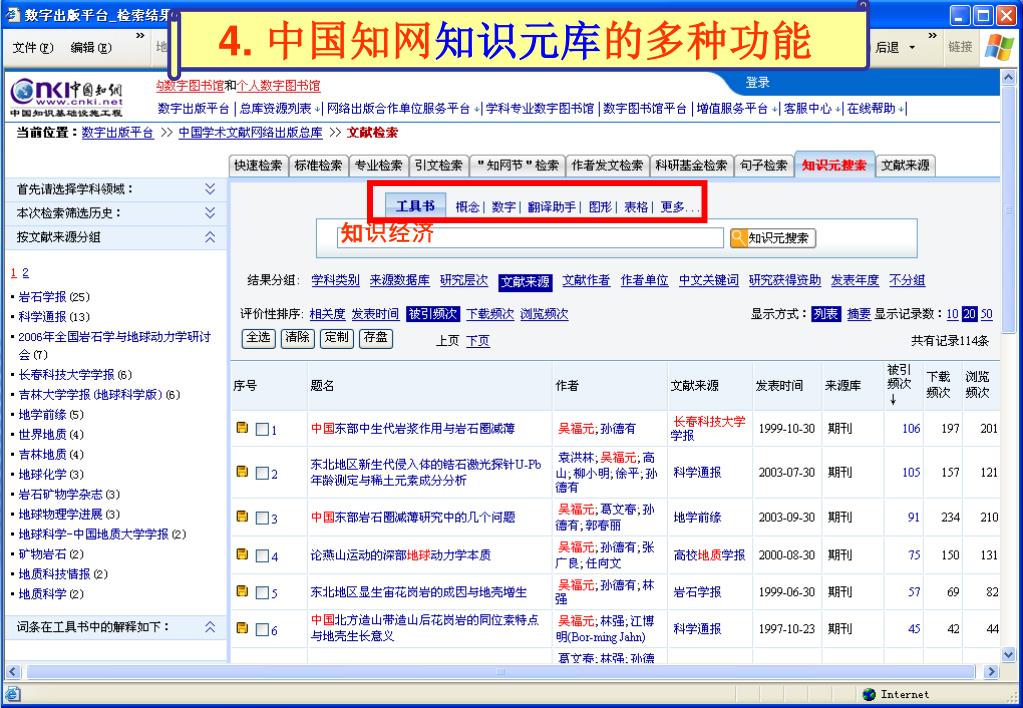Viewport: 1023px width, 708px height.
Task: Tick checkbox for result row 5
Action: [x=262, y=593]
